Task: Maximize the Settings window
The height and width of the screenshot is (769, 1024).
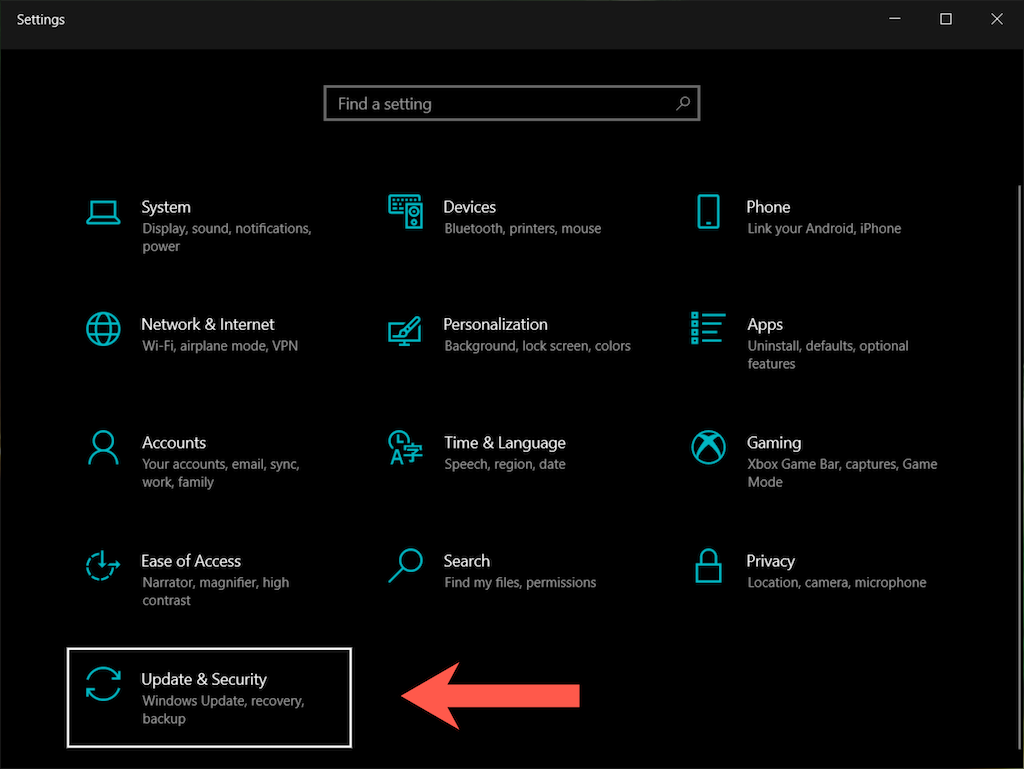Action: 946,19
